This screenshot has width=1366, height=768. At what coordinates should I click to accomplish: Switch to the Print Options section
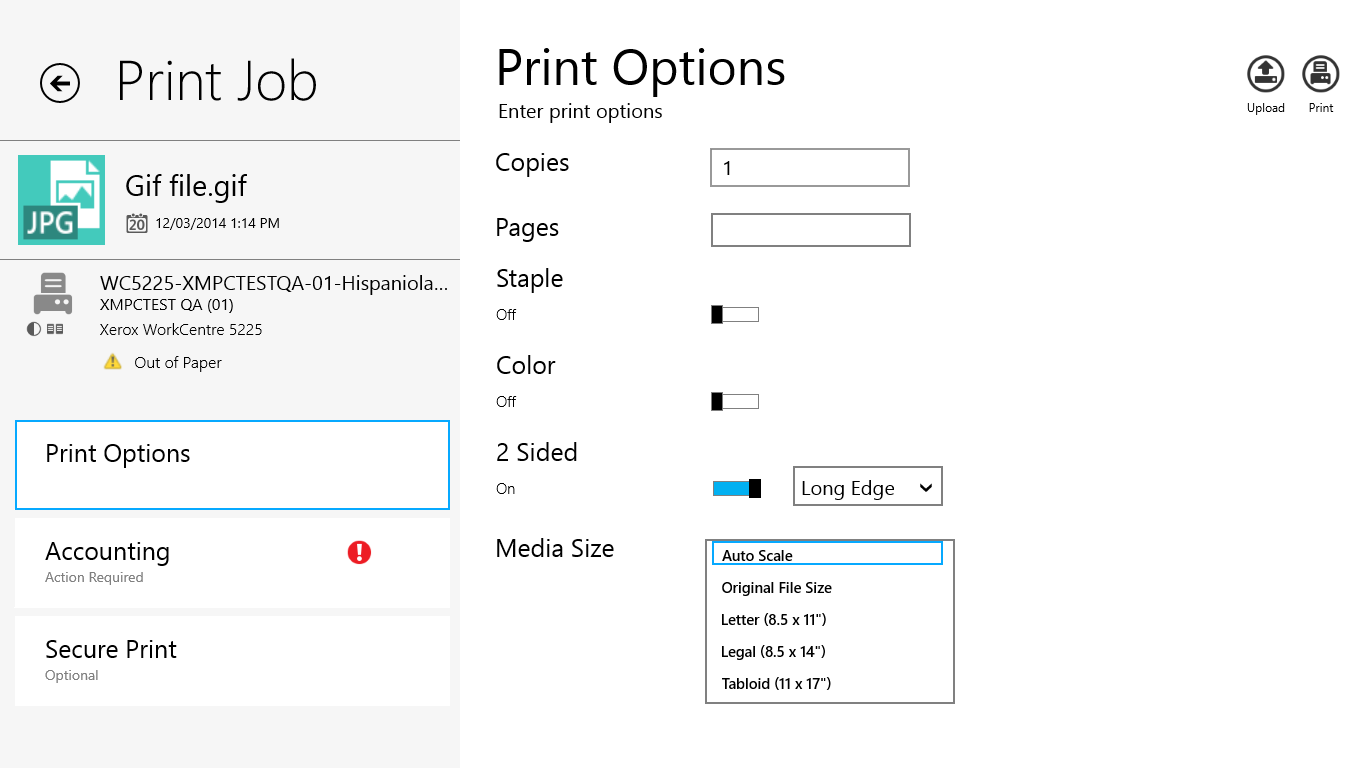point(232,464)
